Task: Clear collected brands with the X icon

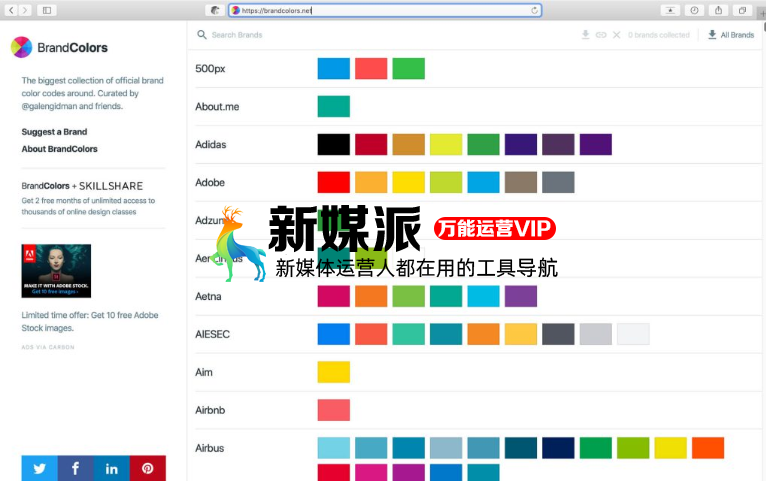Action: pos(617,35)
